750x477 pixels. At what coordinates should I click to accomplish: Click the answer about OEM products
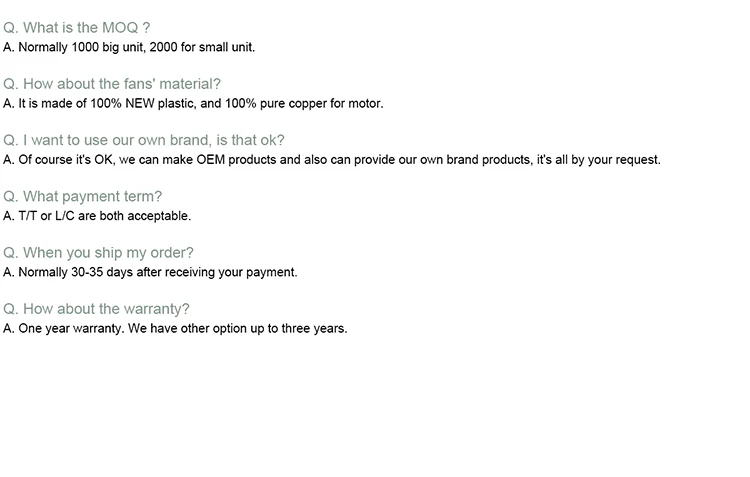(x=332, y=160)
